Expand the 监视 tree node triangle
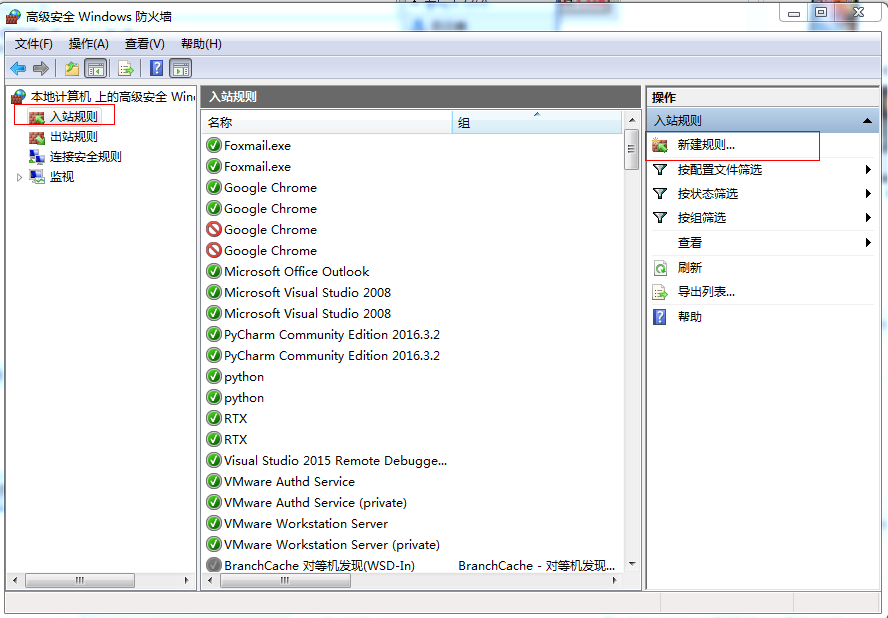888x618 pixels. point(19,177)
